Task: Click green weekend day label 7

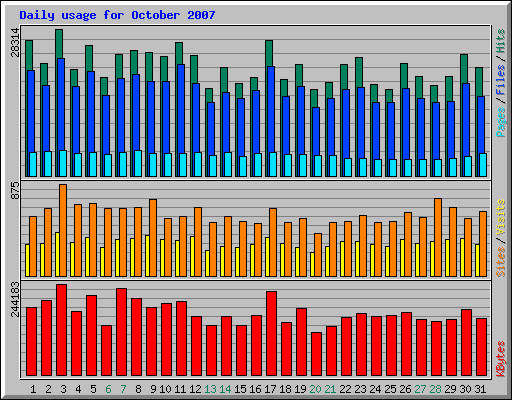Action: coord(123,389)
